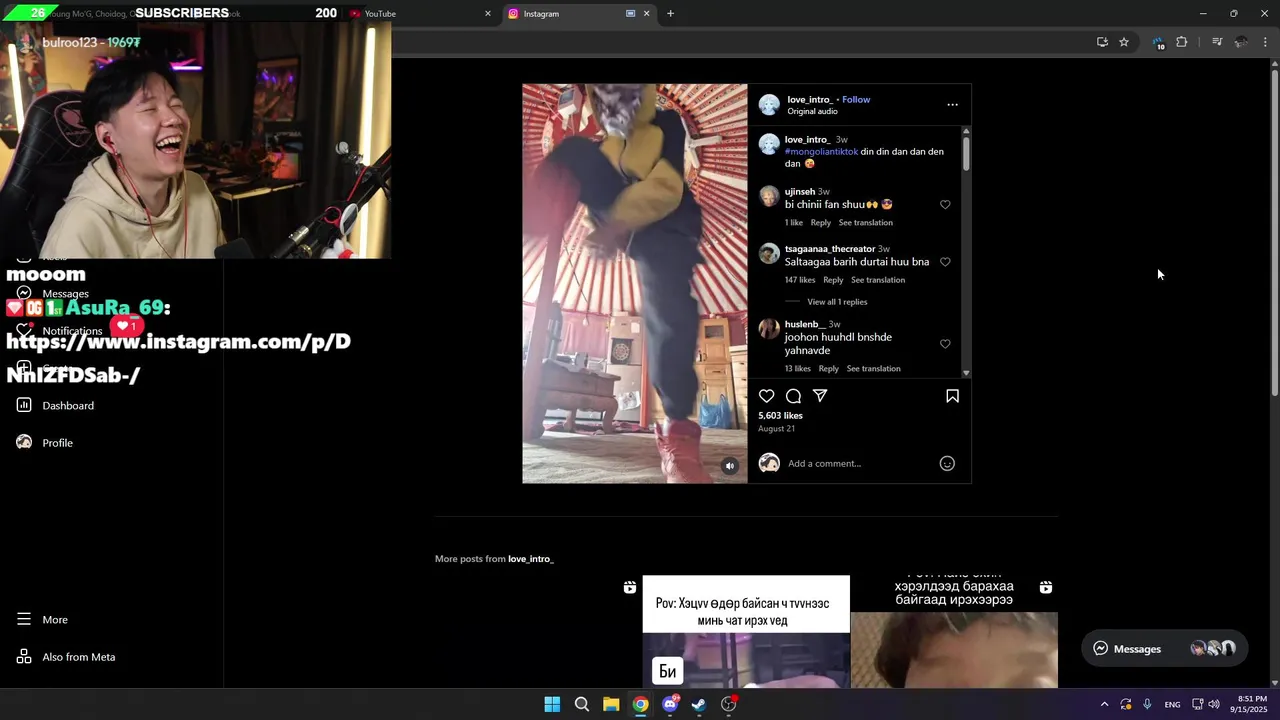Reply to tsagaanaa_thecreator's comment
The height and width of the screenshot is (720, 1280).
[833, 280]
